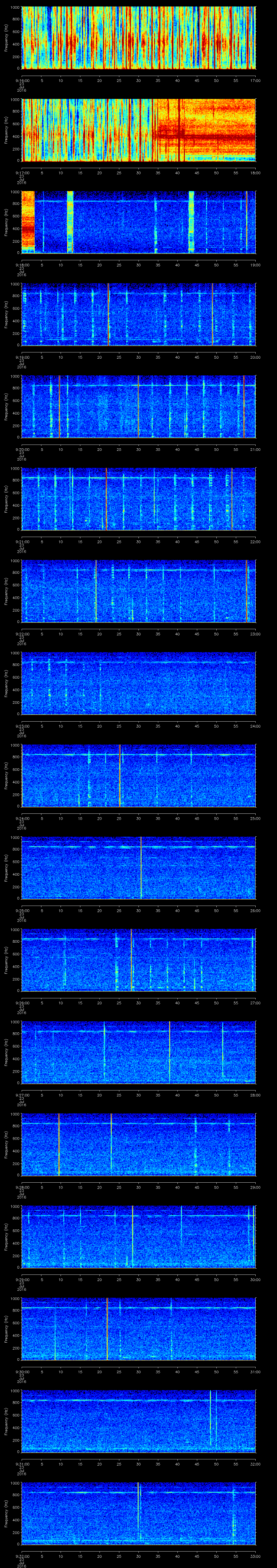Screen dimensions: 277x1568
Task: Click the spectrogram panel starting at 9:22:00
Action: click(x=138, y=591)
